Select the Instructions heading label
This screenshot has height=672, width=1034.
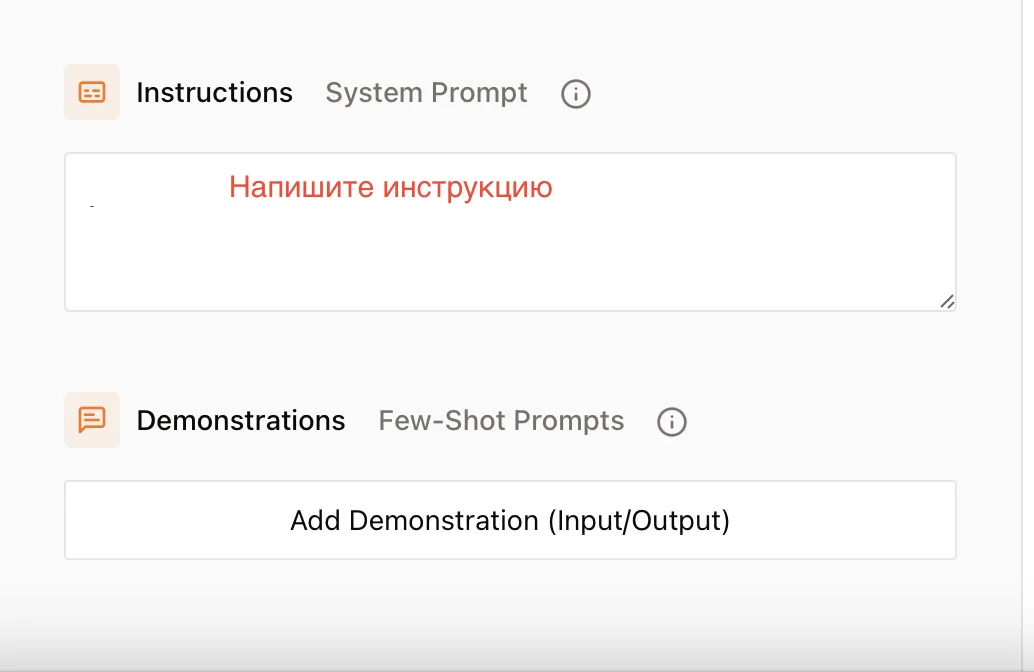pos(214,93)
